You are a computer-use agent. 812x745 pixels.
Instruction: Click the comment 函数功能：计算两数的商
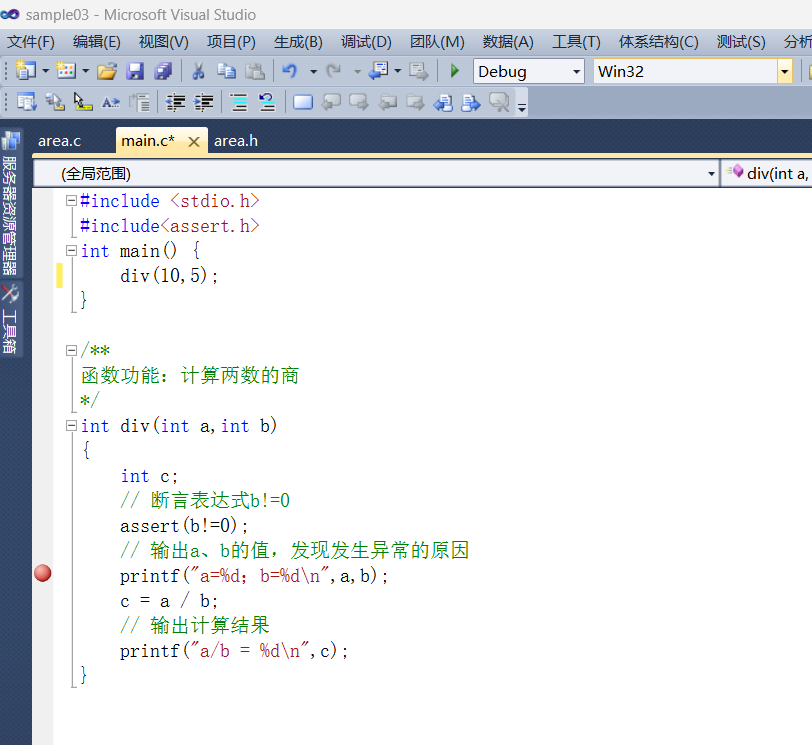tap(190, 375)
